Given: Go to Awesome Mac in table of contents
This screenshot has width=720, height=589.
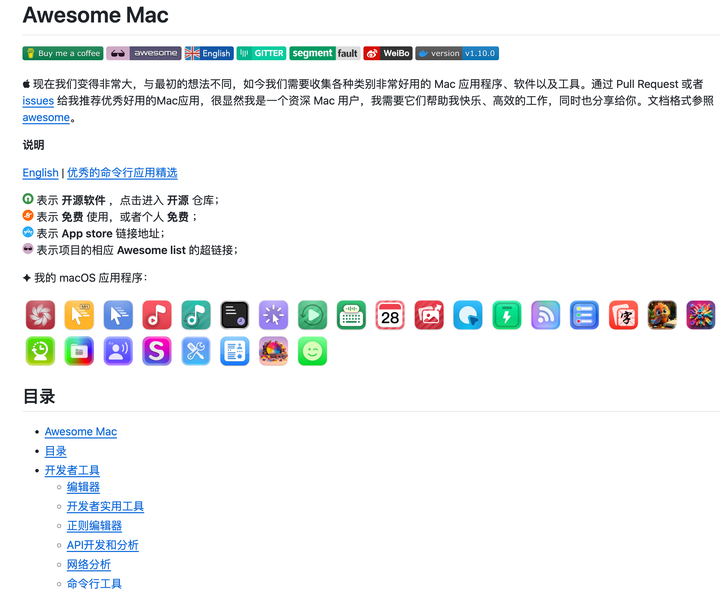Looking at the screenshot, I should [x=81, y=432].
